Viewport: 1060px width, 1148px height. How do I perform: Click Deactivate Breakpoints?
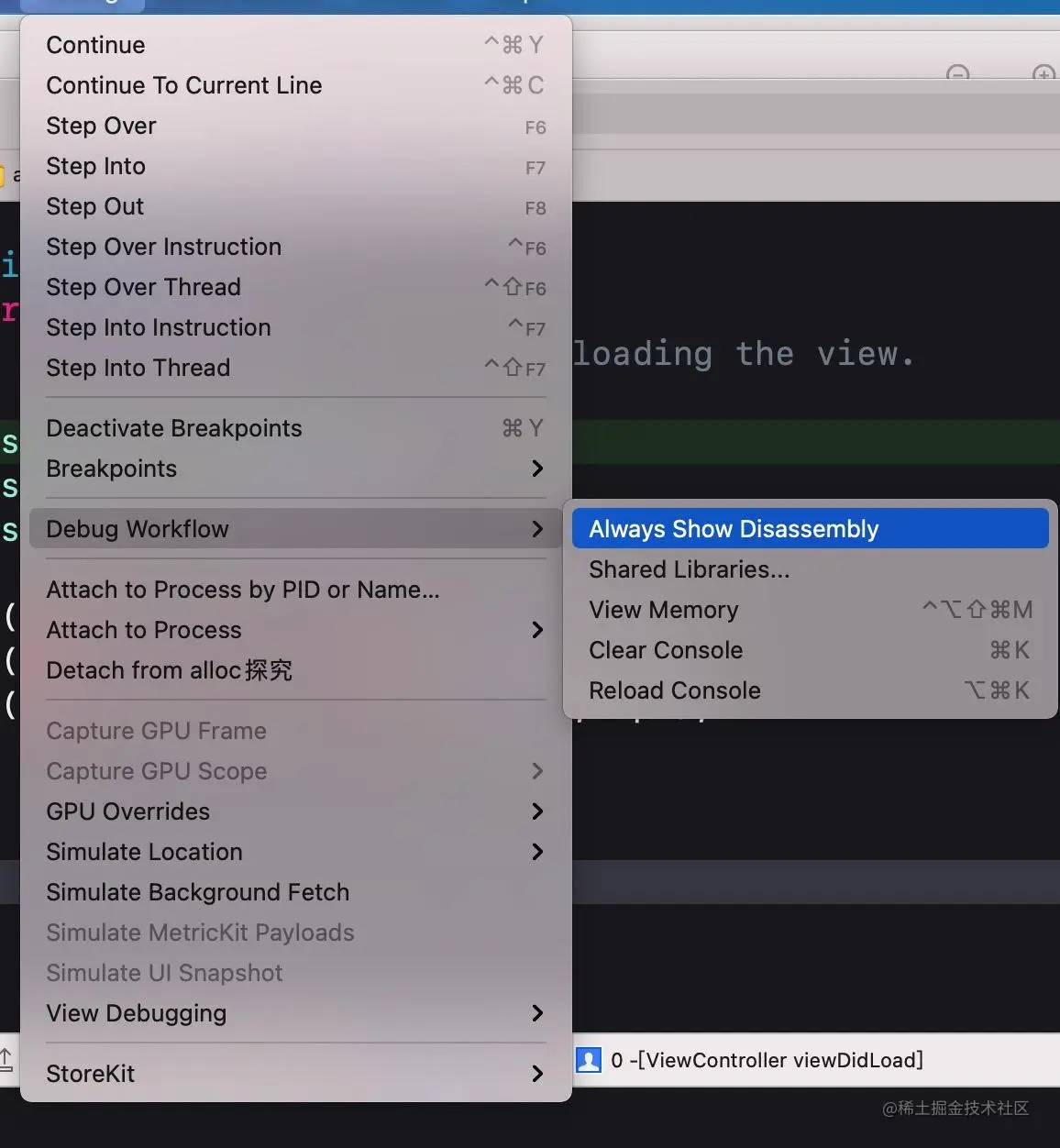coord(295,428)
